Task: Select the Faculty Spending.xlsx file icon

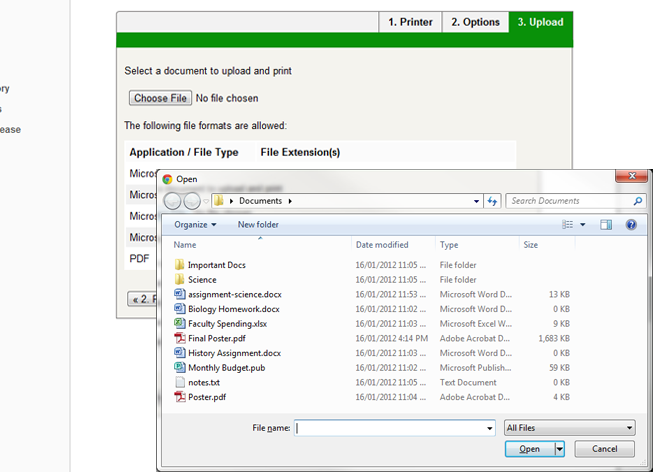Action: pos(180,324)
